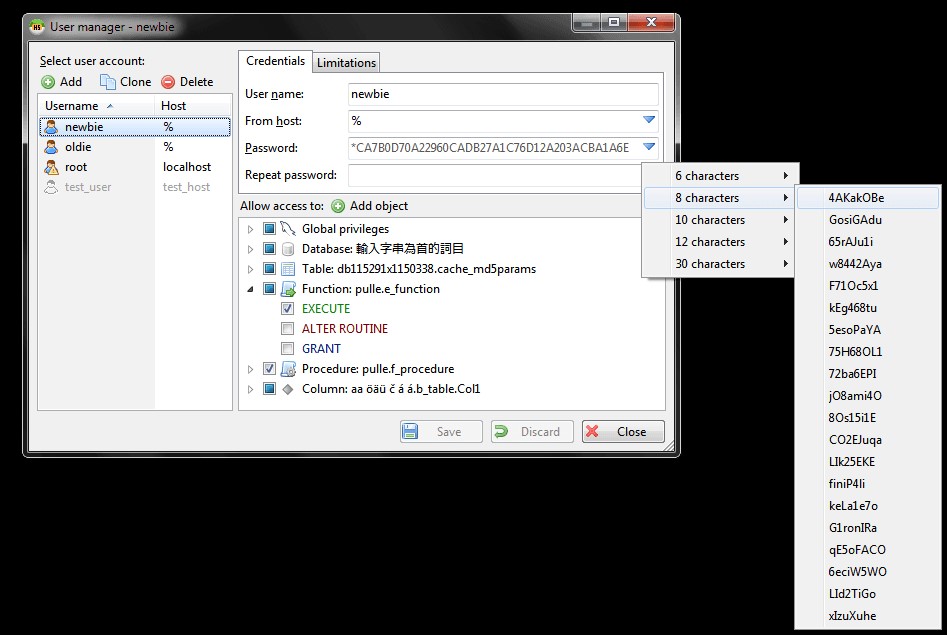The image size is (947, 635).
Task: Click the red X icon on Close
Action: tap(592, 431)
